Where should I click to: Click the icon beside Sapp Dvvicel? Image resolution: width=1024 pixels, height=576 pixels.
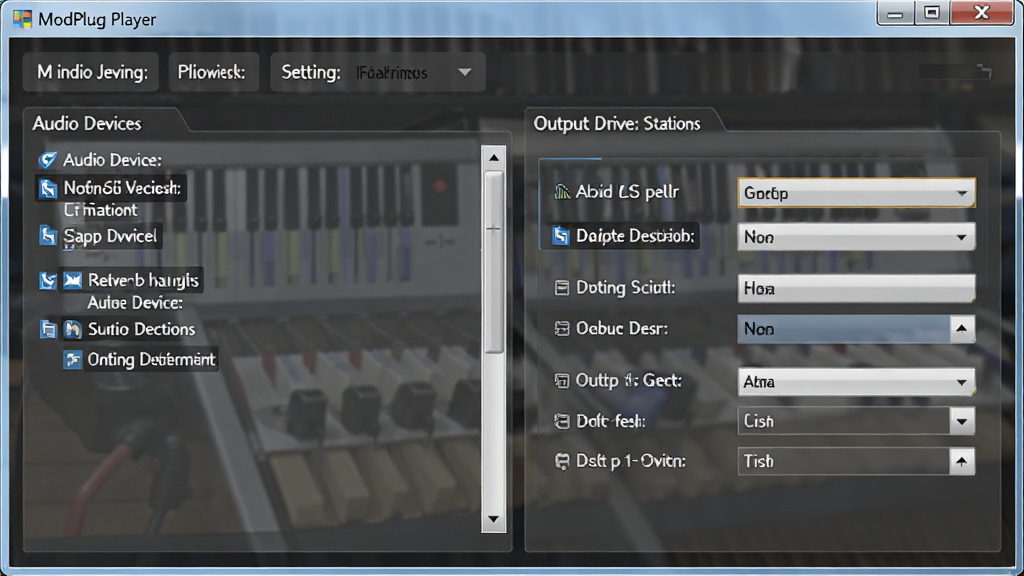coord(48,236)
